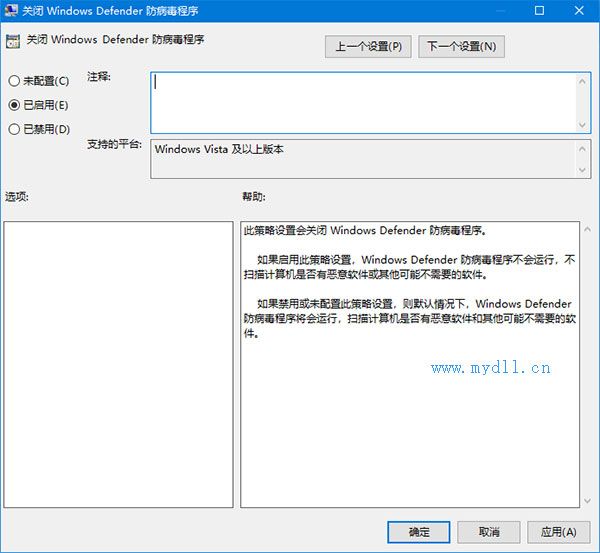Maximize the policy dialog window
This screenshot has height=553, width=600.
coord(540,10)
